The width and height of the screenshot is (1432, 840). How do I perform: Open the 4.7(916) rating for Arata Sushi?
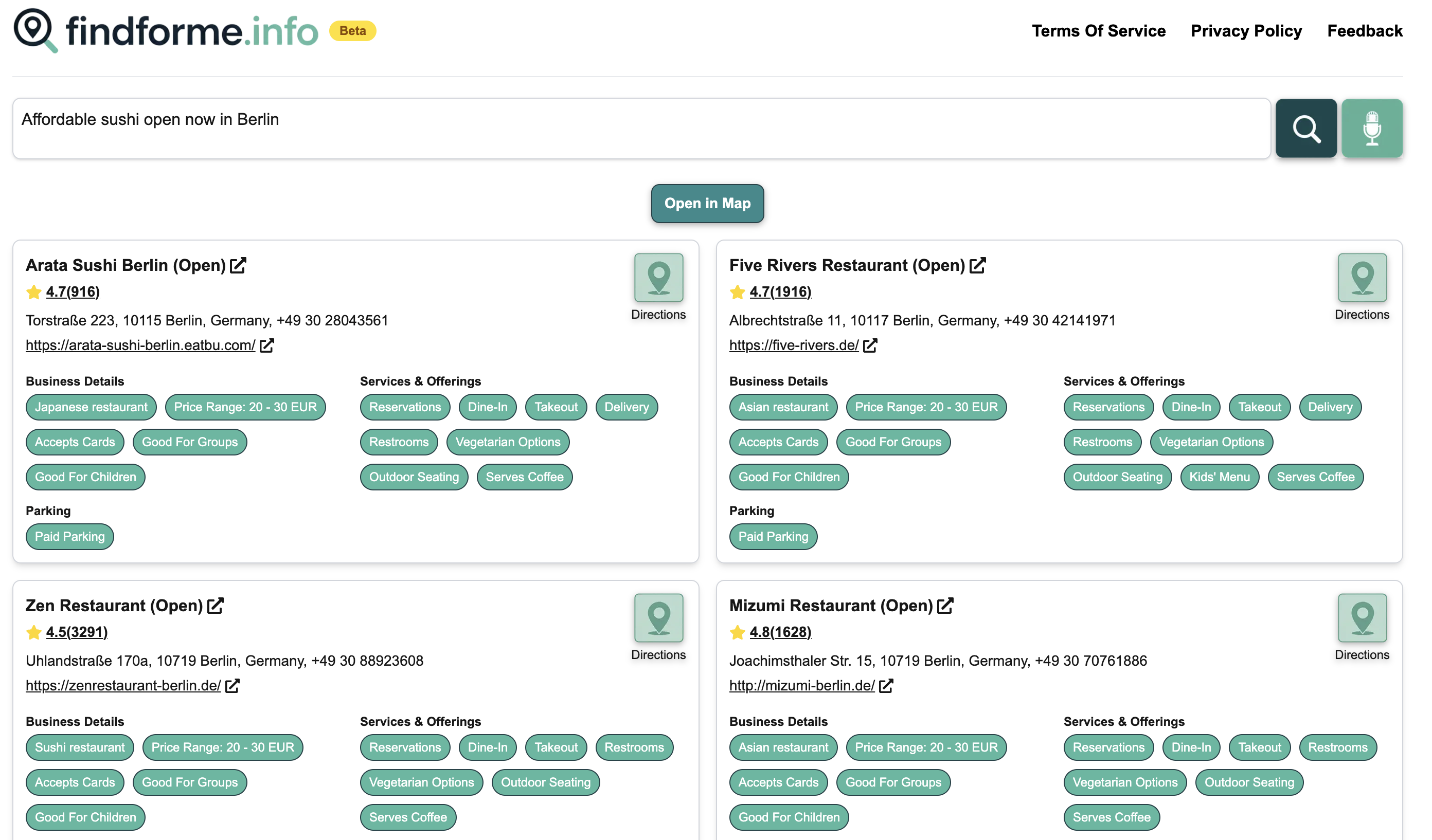73,292
